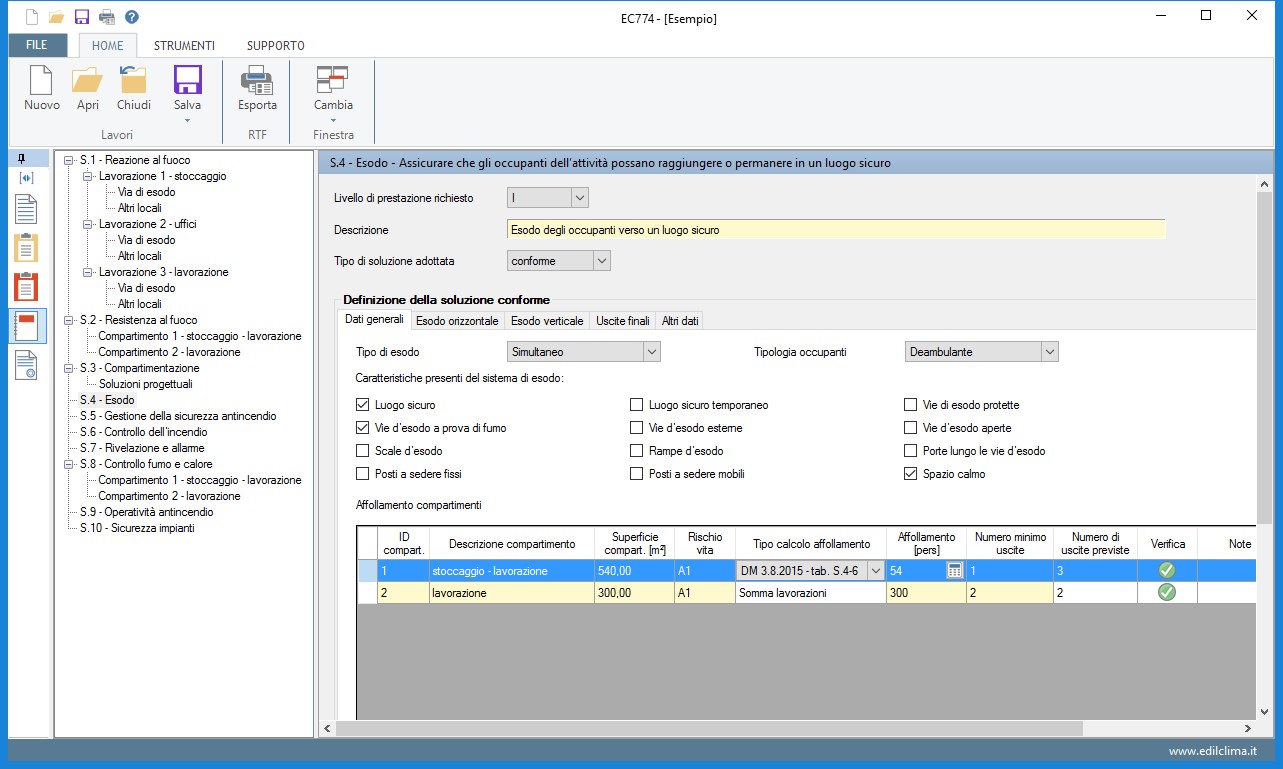Click the 300,00 superficie cell

[x=635, y=593]
